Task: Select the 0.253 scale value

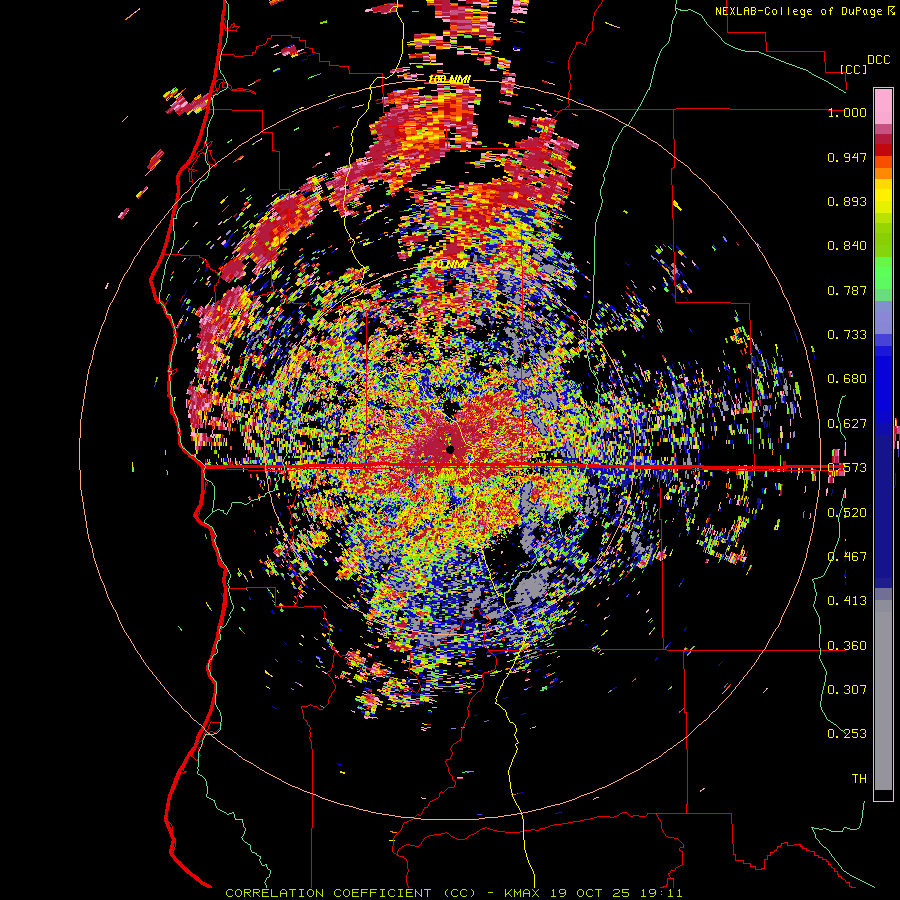Action: [847, 734]
